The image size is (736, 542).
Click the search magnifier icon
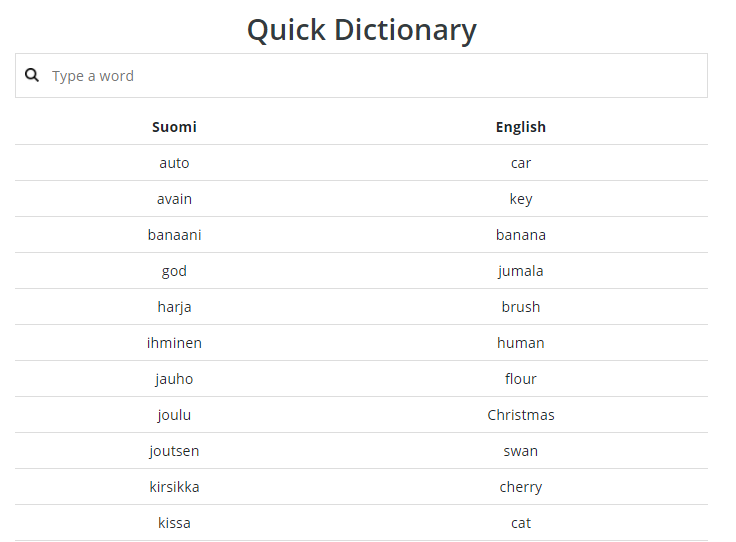coord(32,75)
